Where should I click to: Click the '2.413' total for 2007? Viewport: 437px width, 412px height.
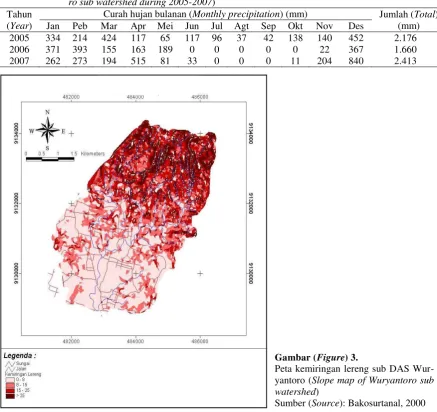pos(405,61)
